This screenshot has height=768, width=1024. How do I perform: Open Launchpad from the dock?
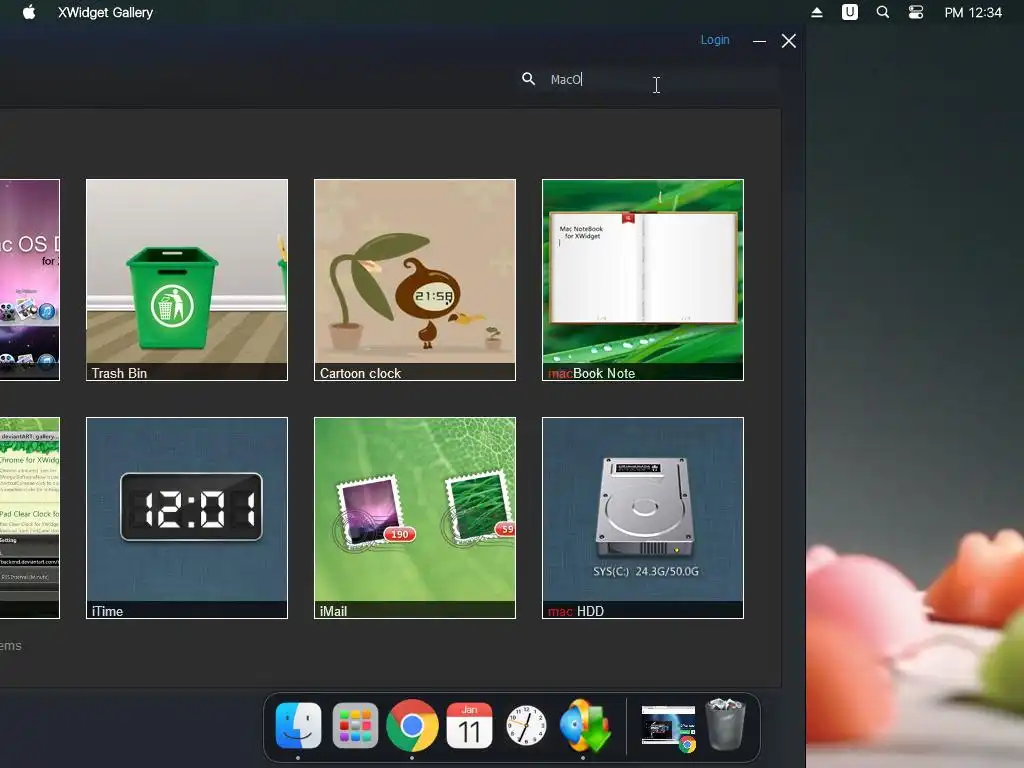click(x=355, y=726)
